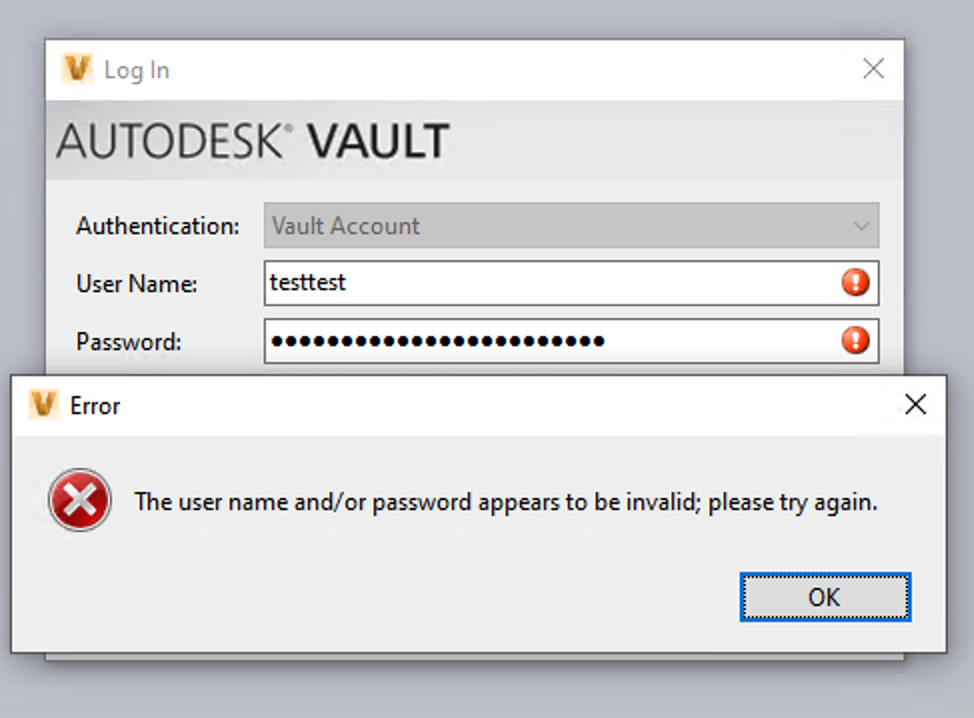Close the Log In window
The image size is (974, 718).
point(873,69)
